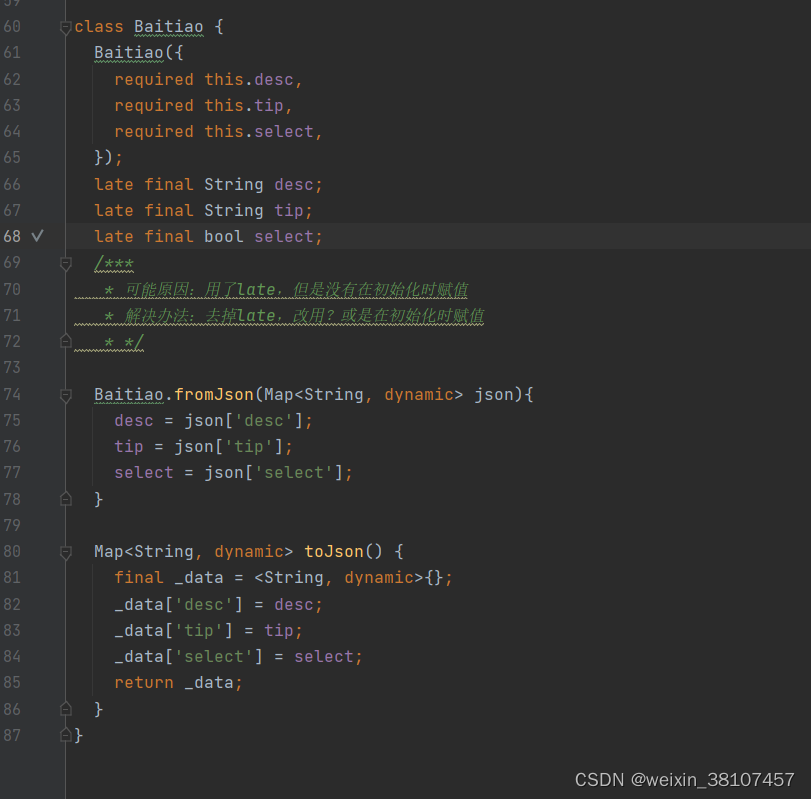Click line number 60 in the gutter

click(12, 26)
